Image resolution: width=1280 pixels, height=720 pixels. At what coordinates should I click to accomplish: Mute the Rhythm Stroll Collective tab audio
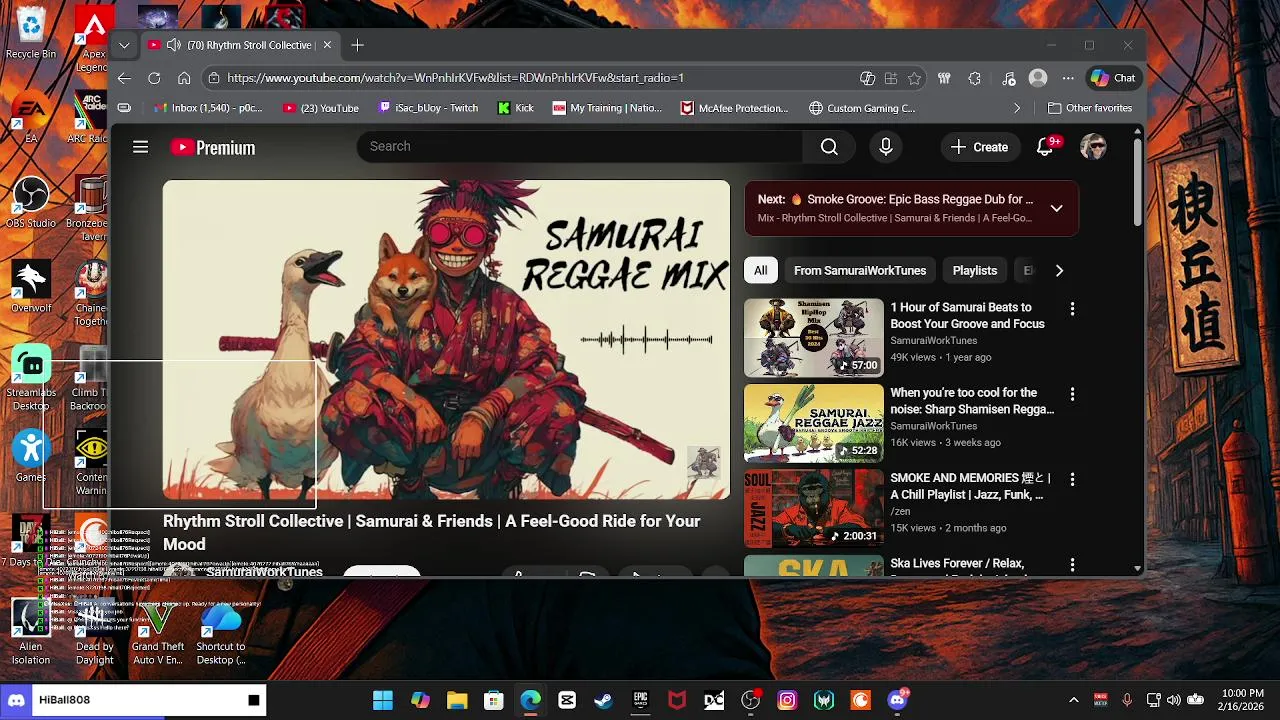[x=174, y=45]
